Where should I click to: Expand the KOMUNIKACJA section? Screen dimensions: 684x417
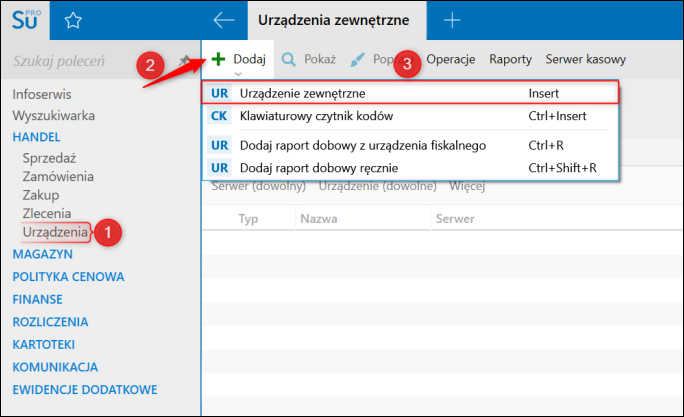(x=55, y=367)
